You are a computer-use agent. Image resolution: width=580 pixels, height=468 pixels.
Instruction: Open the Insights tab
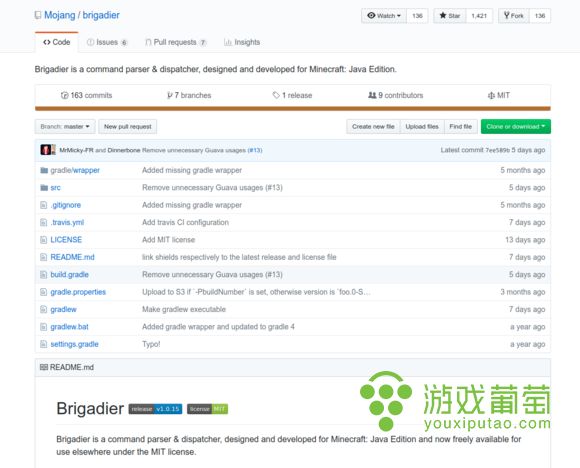point(242,42)
